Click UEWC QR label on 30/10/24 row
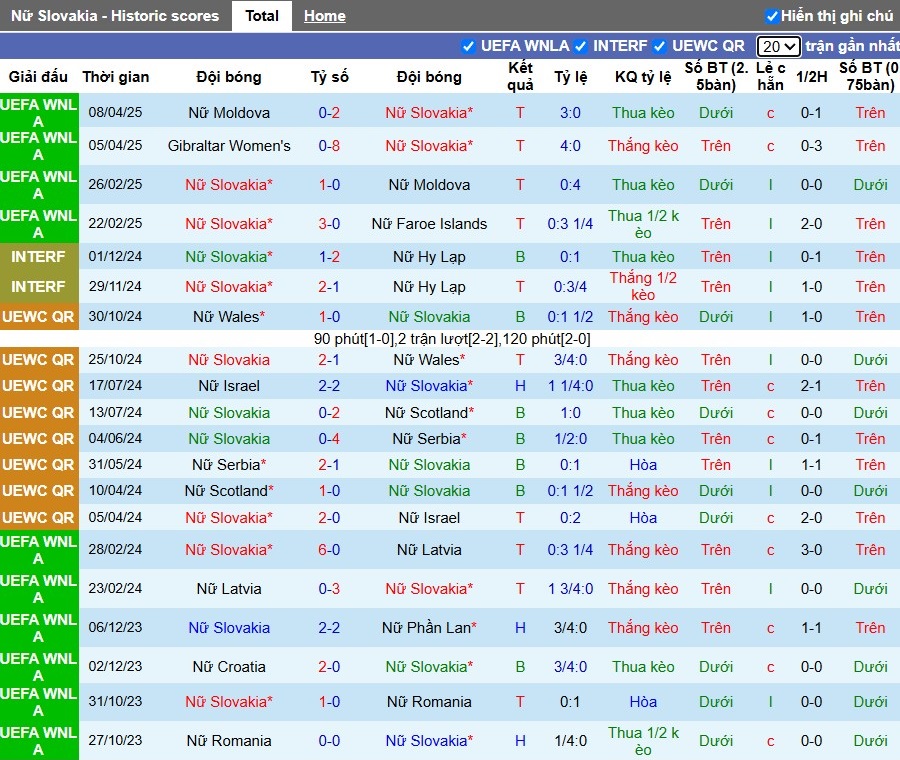Viewport: 900px width, 760px height. pyautogui.click(x=38, y=317)
